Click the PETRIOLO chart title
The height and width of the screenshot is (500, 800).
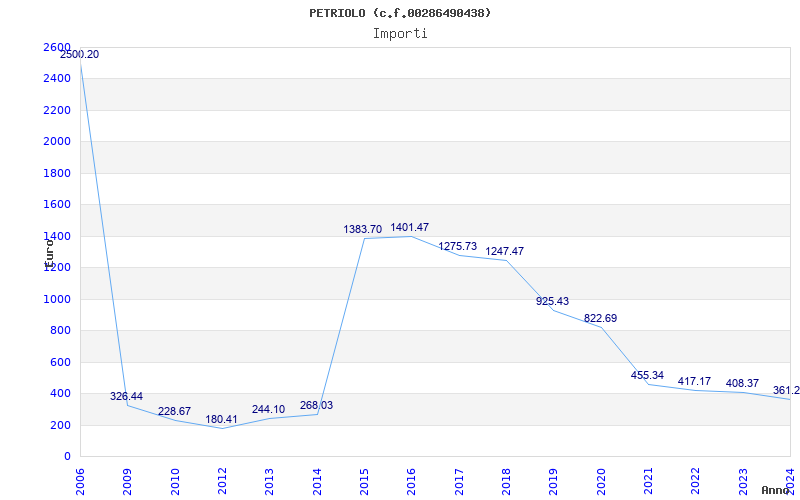click(400, 13)
